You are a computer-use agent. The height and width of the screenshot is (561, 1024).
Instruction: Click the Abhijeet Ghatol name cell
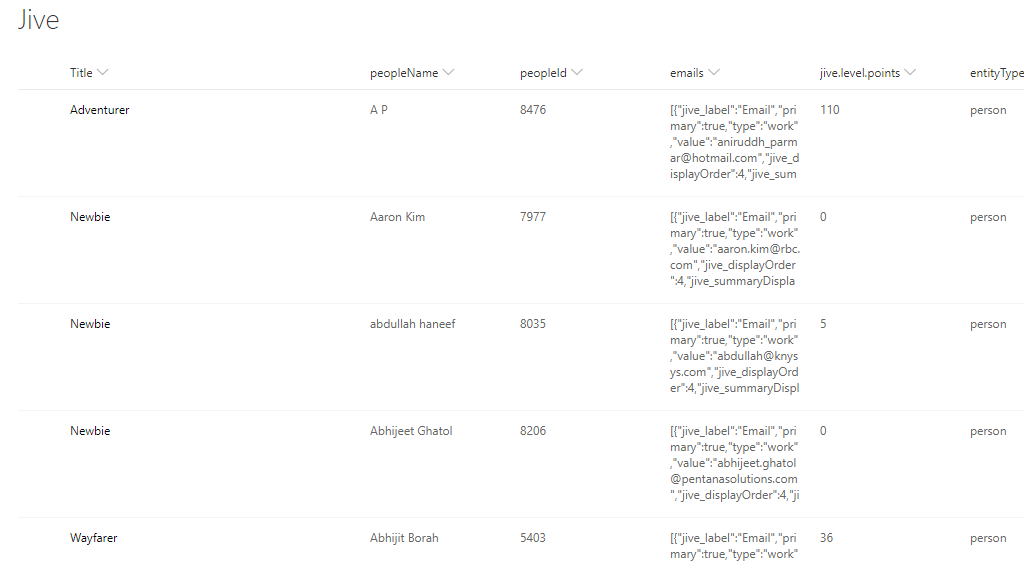pos(411,431)
